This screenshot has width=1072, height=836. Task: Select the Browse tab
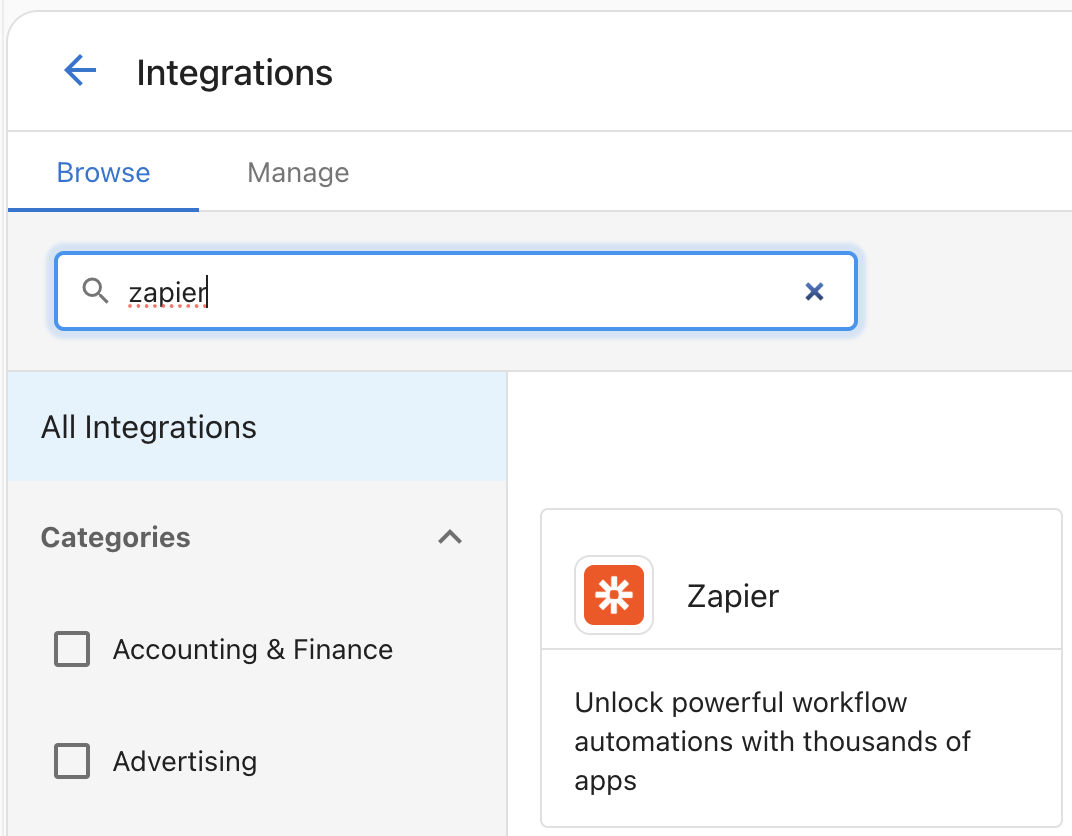(x=103, y=172)
